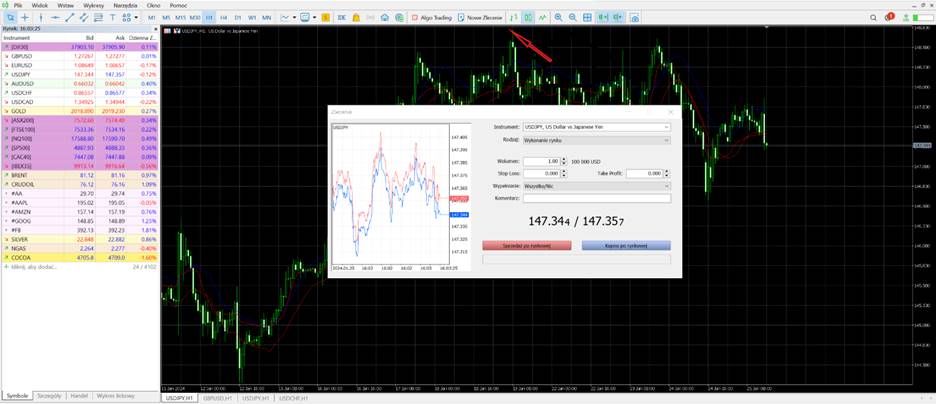Switch chart to W1 timeframe

(253, 17)
